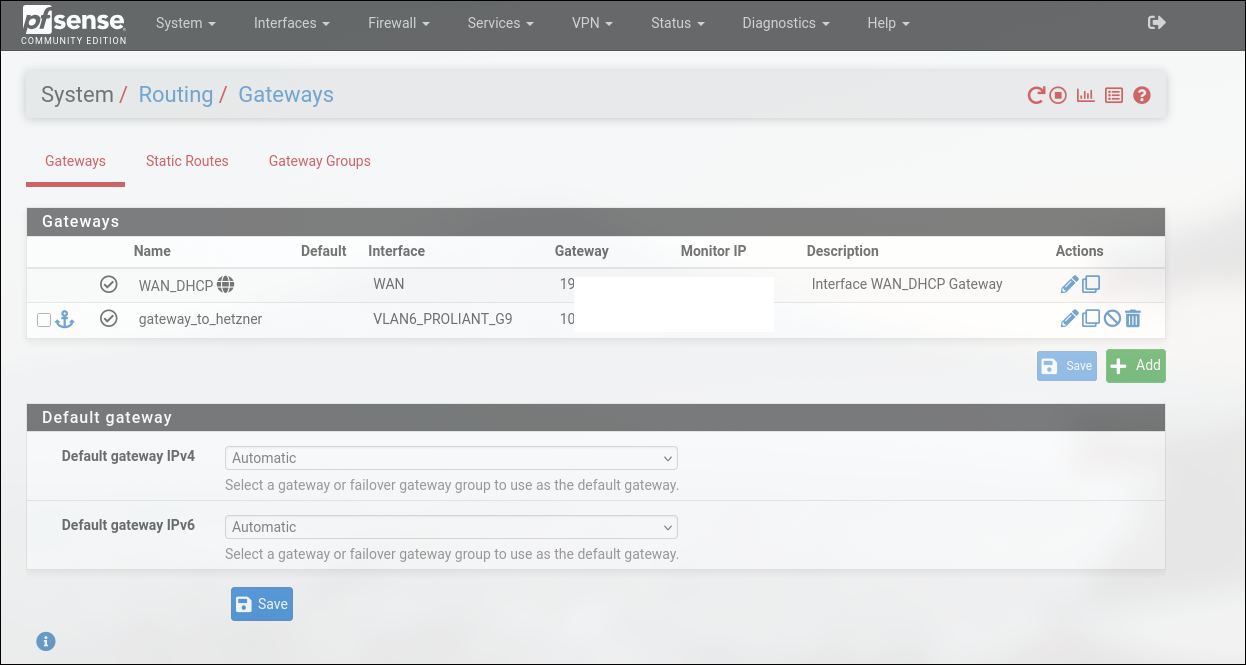The height and width of the screenshot is (665, 1246).
Task: Open the Default gateway IPv4 dropdown
Action: tap(451, 458)
